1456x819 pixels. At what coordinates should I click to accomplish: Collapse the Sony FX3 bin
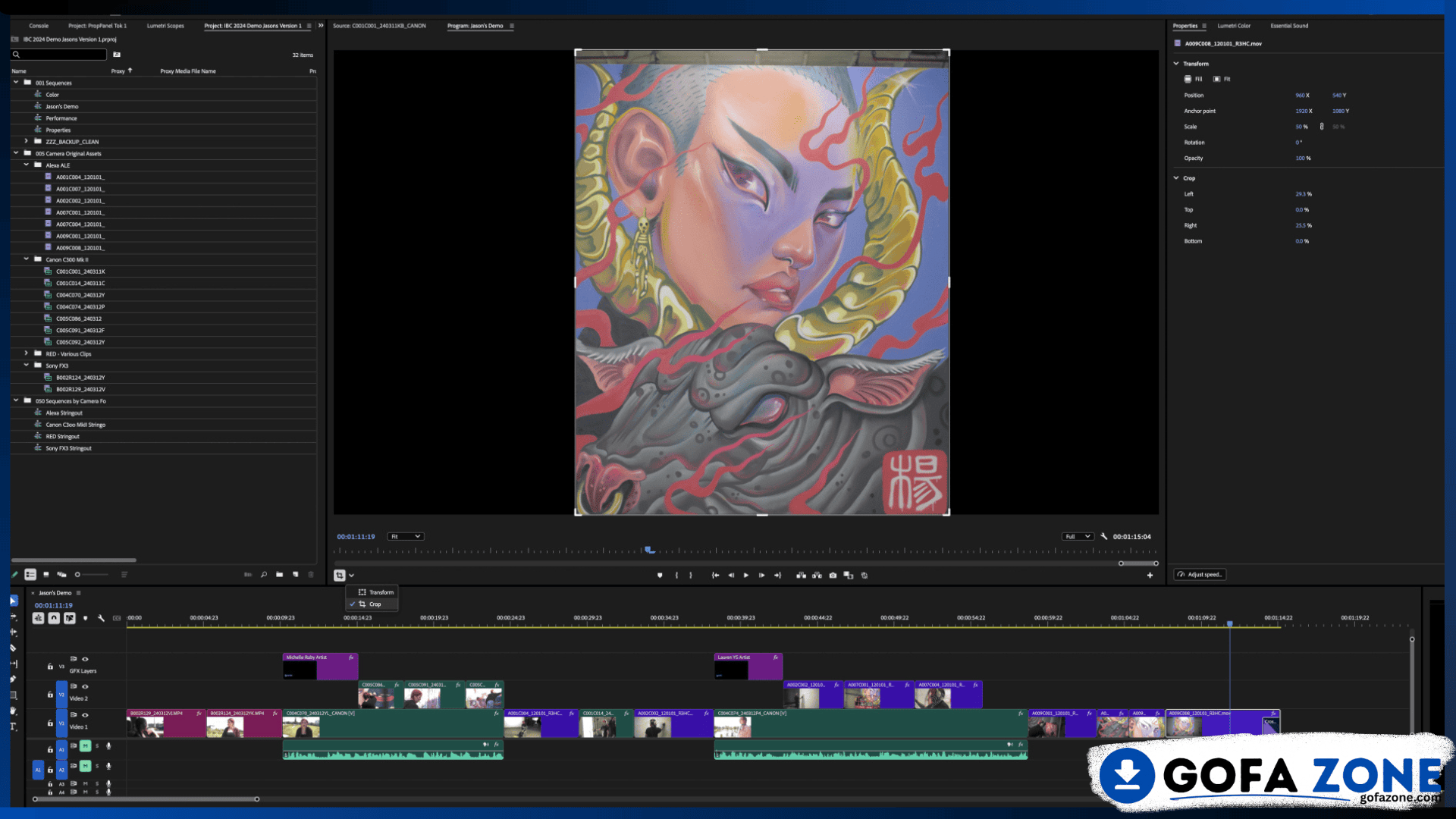pyautogui.click(x=26, y=365)
